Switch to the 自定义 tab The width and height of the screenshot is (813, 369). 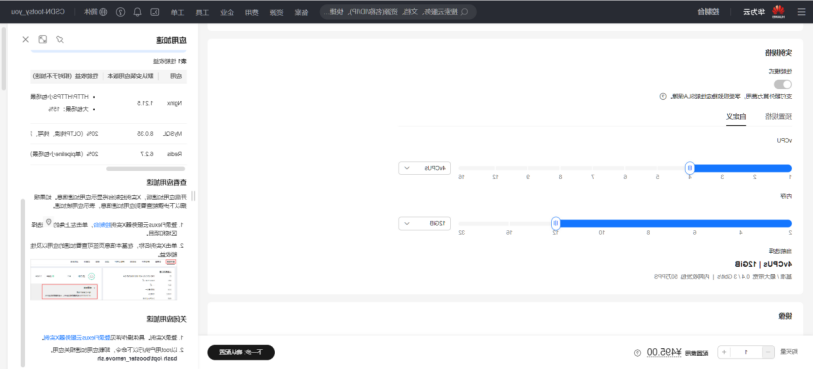coord(736,116)
